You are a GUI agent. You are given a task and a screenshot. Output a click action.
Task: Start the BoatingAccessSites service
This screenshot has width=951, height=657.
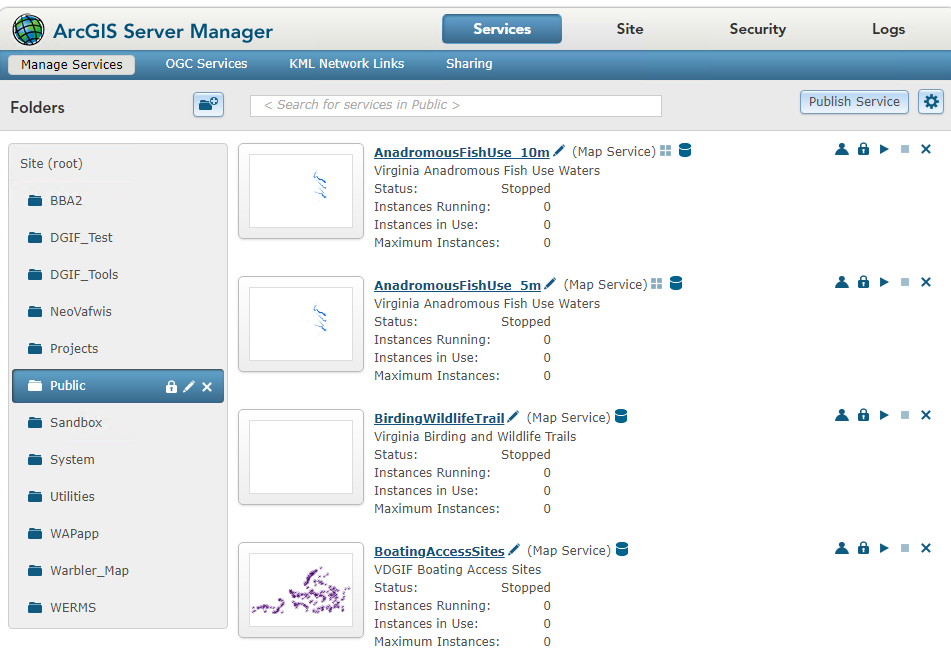click(884, 548)
